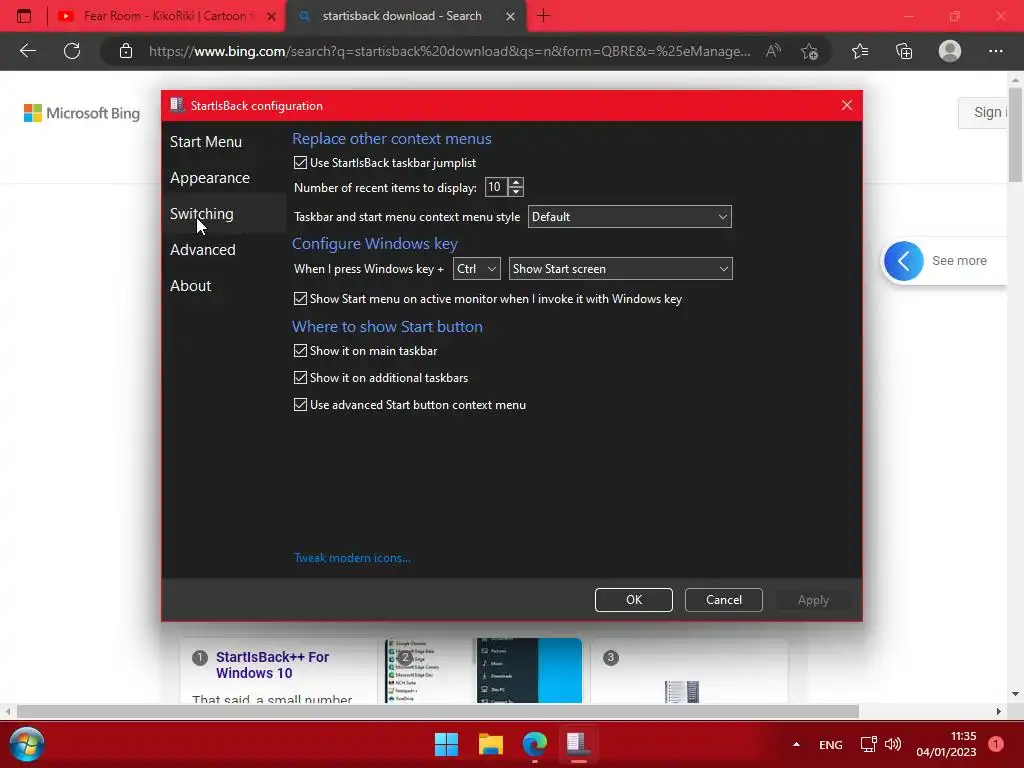The image size is (1024, 768).
Task: Click the Tweak modern icons link
Action: pos(352,558)
